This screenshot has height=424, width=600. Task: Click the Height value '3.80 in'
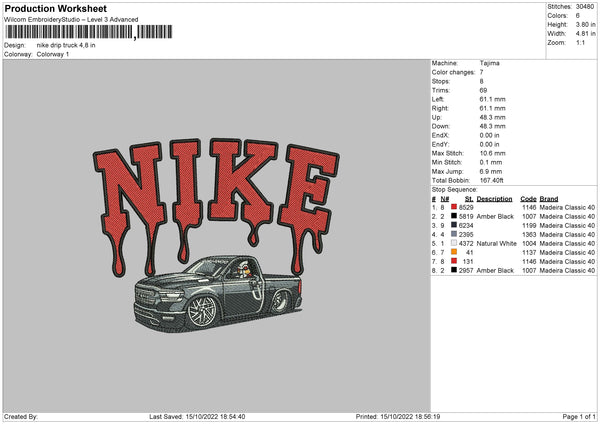585,24
